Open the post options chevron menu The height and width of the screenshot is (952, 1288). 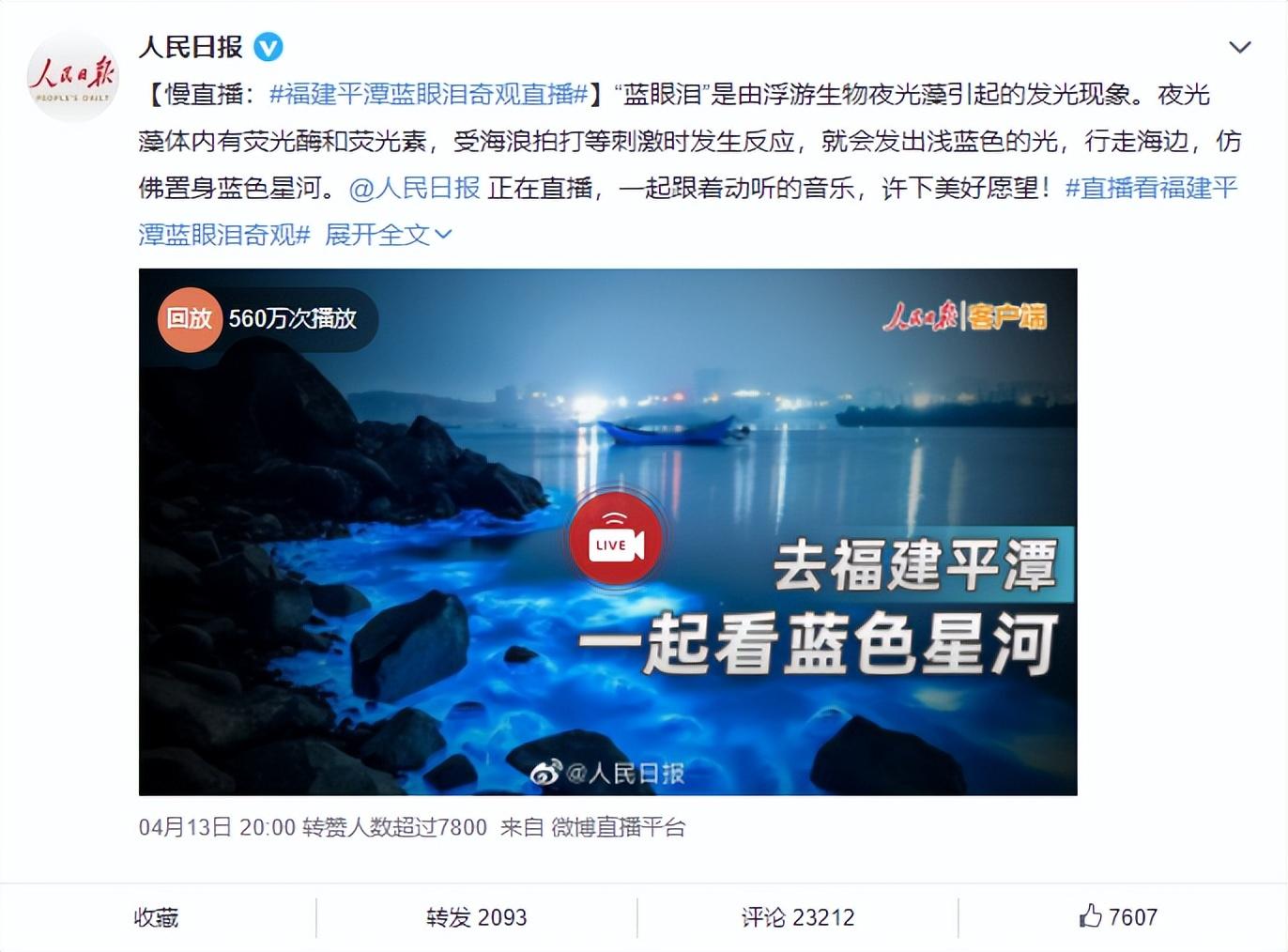point(1240,47)
